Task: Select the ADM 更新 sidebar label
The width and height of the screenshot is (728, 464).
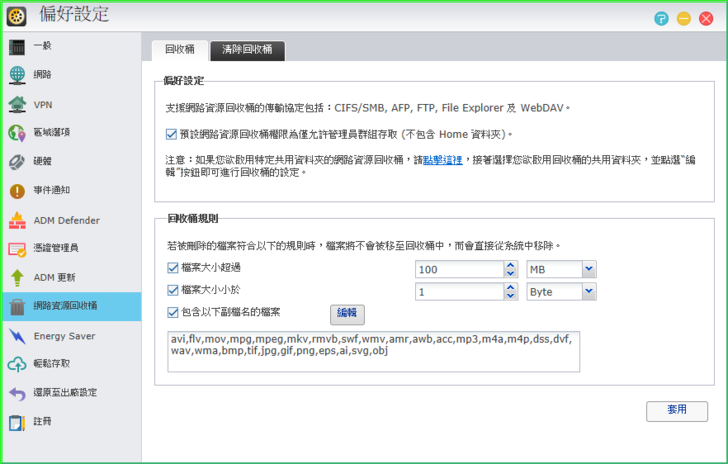Action: pos(54,277)
